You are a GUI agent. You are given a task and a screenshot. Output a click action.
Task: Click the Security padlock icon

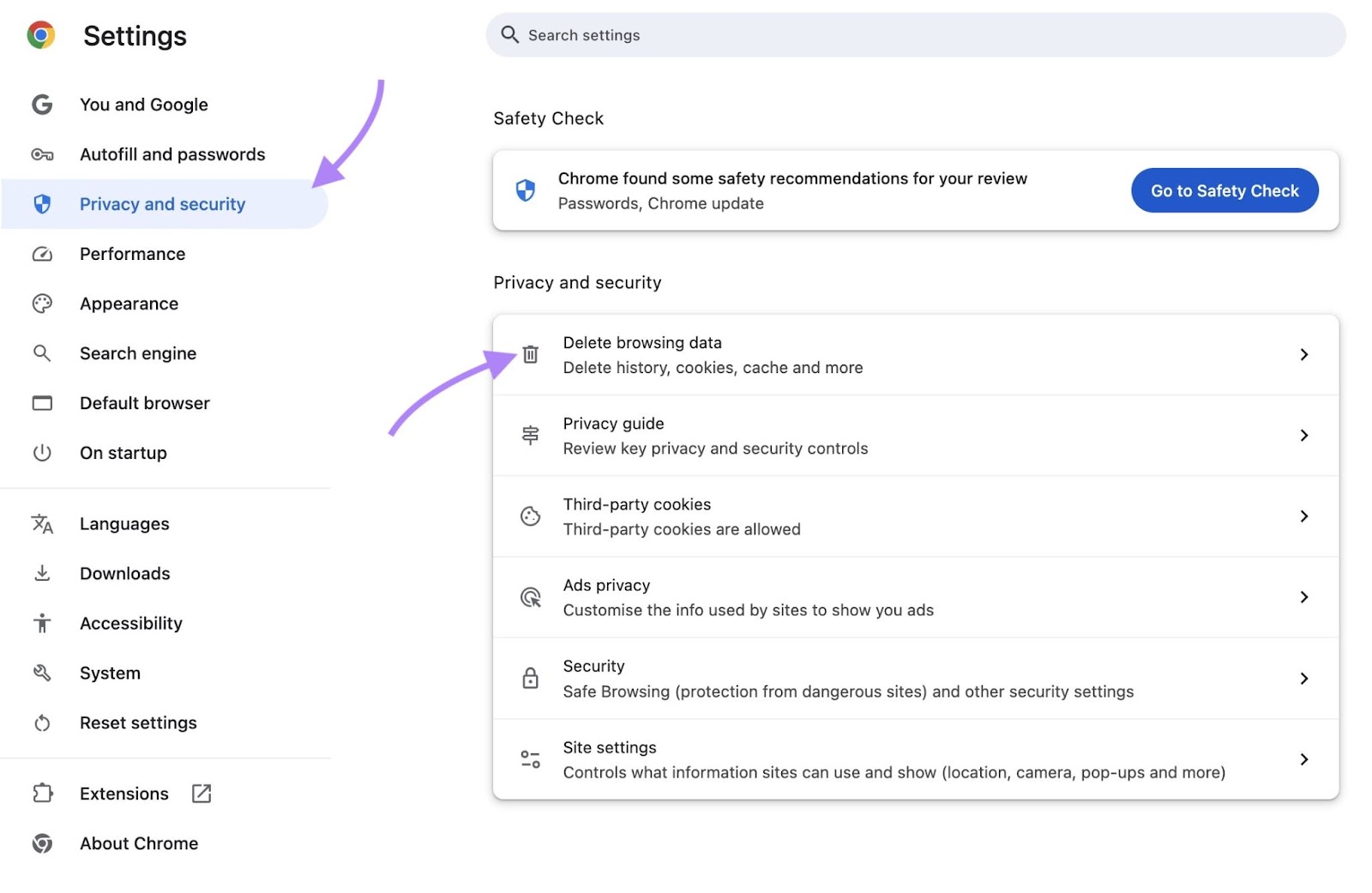click(x=531, y=678)
